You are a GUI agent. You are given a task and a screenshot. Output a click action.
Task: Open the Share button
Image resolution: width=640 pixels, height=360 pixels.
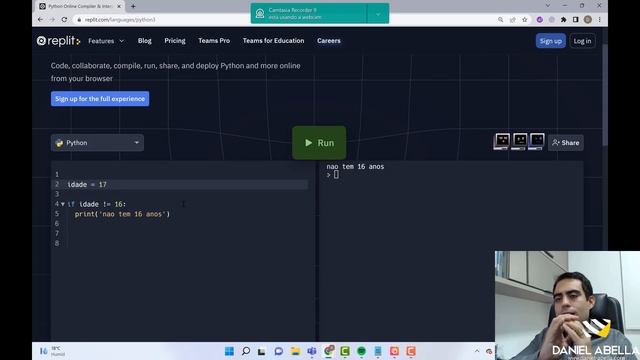566,143
